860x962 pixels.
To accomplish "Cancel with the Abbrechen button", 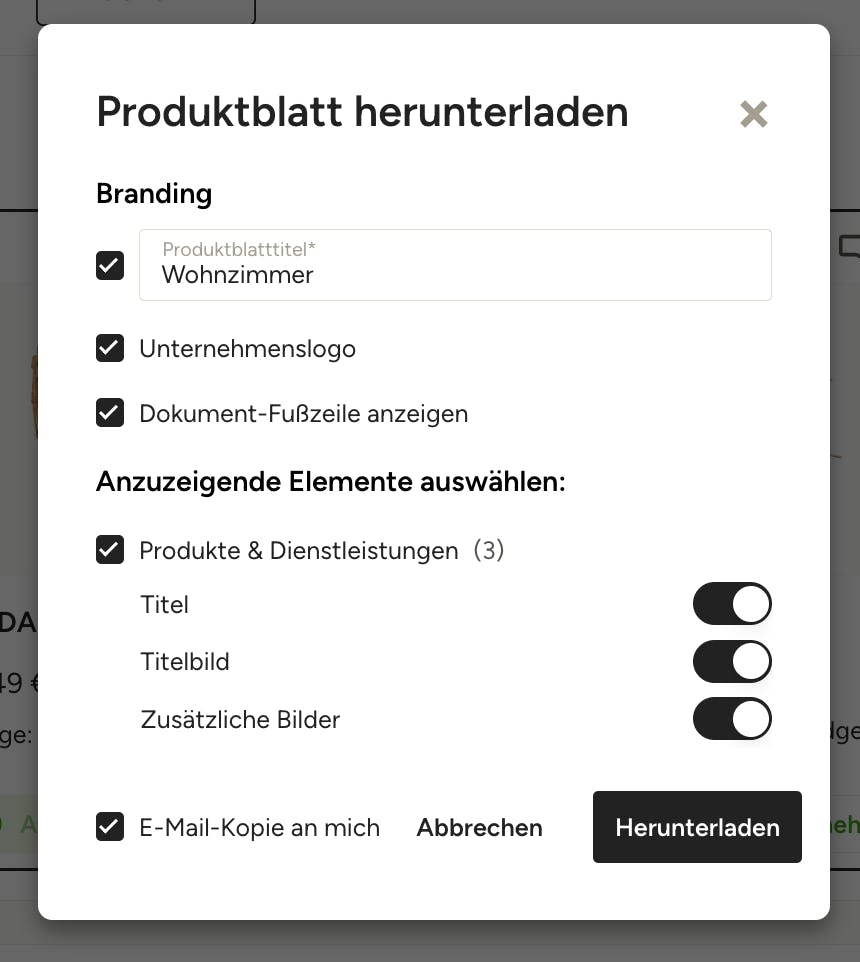I will (479, 828).
